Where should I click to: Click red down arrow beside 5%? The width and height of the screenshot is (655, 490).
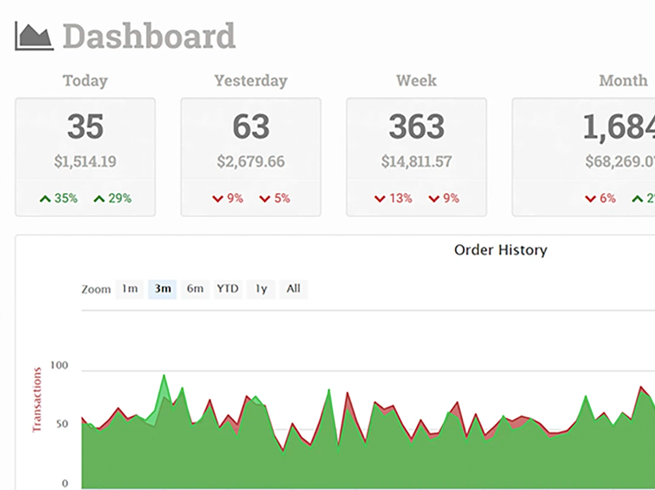tap(264, 199)
